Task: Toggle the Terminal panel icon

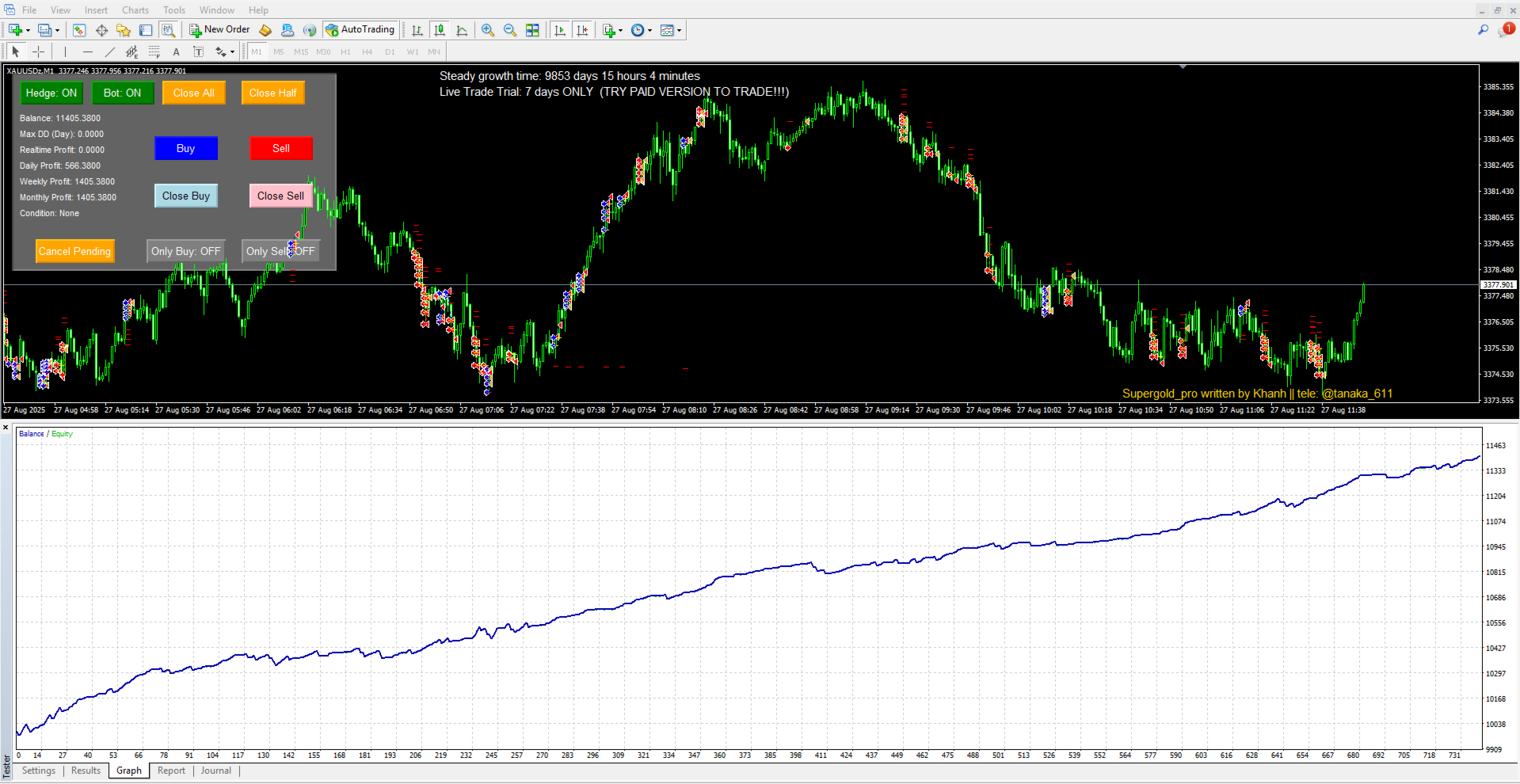Action: pyautogui.click(x=146, y=30)
